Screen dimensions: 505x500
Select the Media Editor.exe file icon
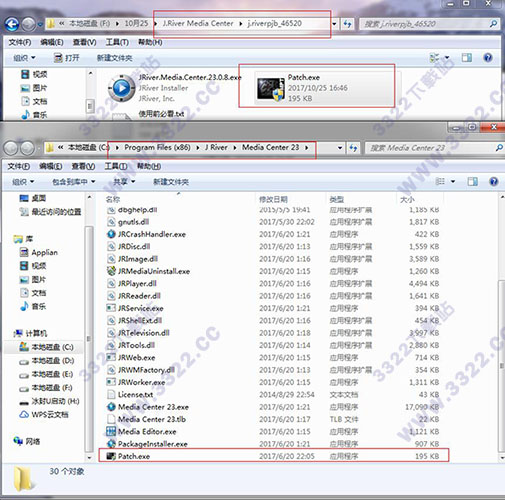tap(111, 431)
